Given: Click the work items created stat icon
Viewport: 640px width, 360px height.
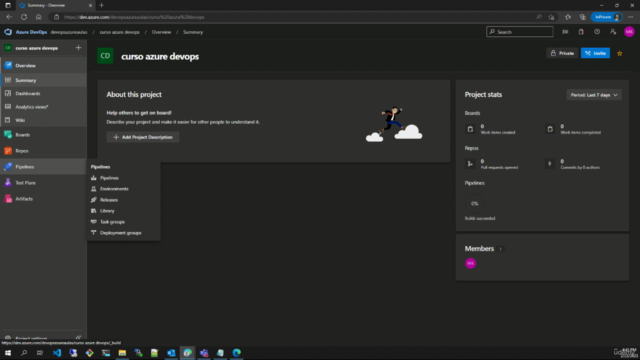Looking at the screenshot, I should coord(470,129).
